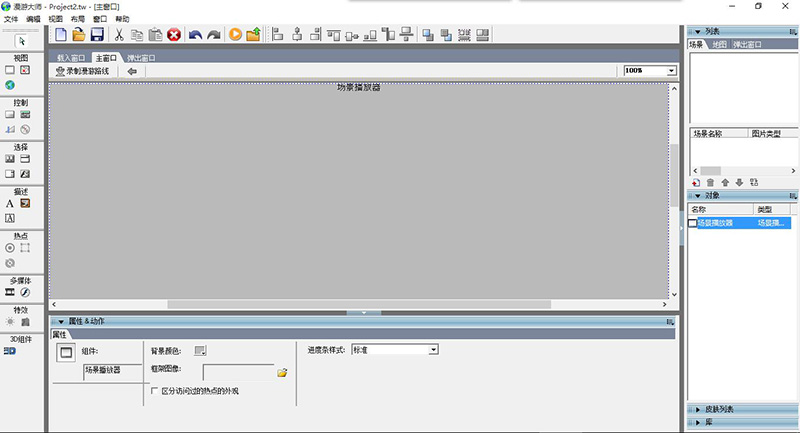This screenshot has height=433, width=800.
Task: Browse for 框架图像 file folder icon
Action: click(282, 373)
